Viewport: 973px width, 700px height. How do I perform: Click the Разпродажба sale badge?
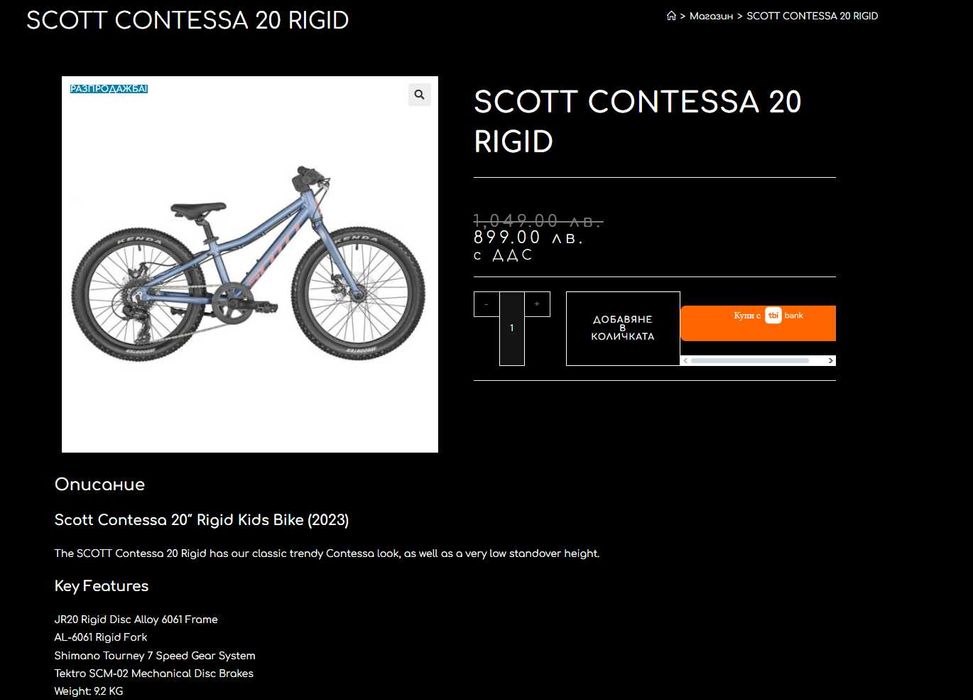[109, 89]
